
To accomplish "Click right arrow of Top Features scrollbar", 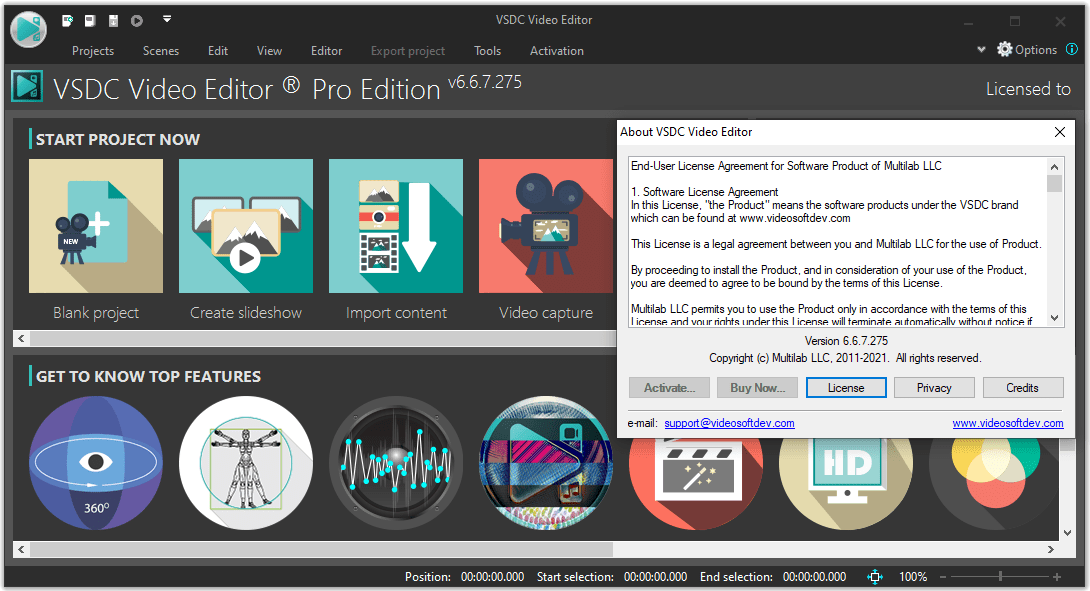I will point(1050,549).
